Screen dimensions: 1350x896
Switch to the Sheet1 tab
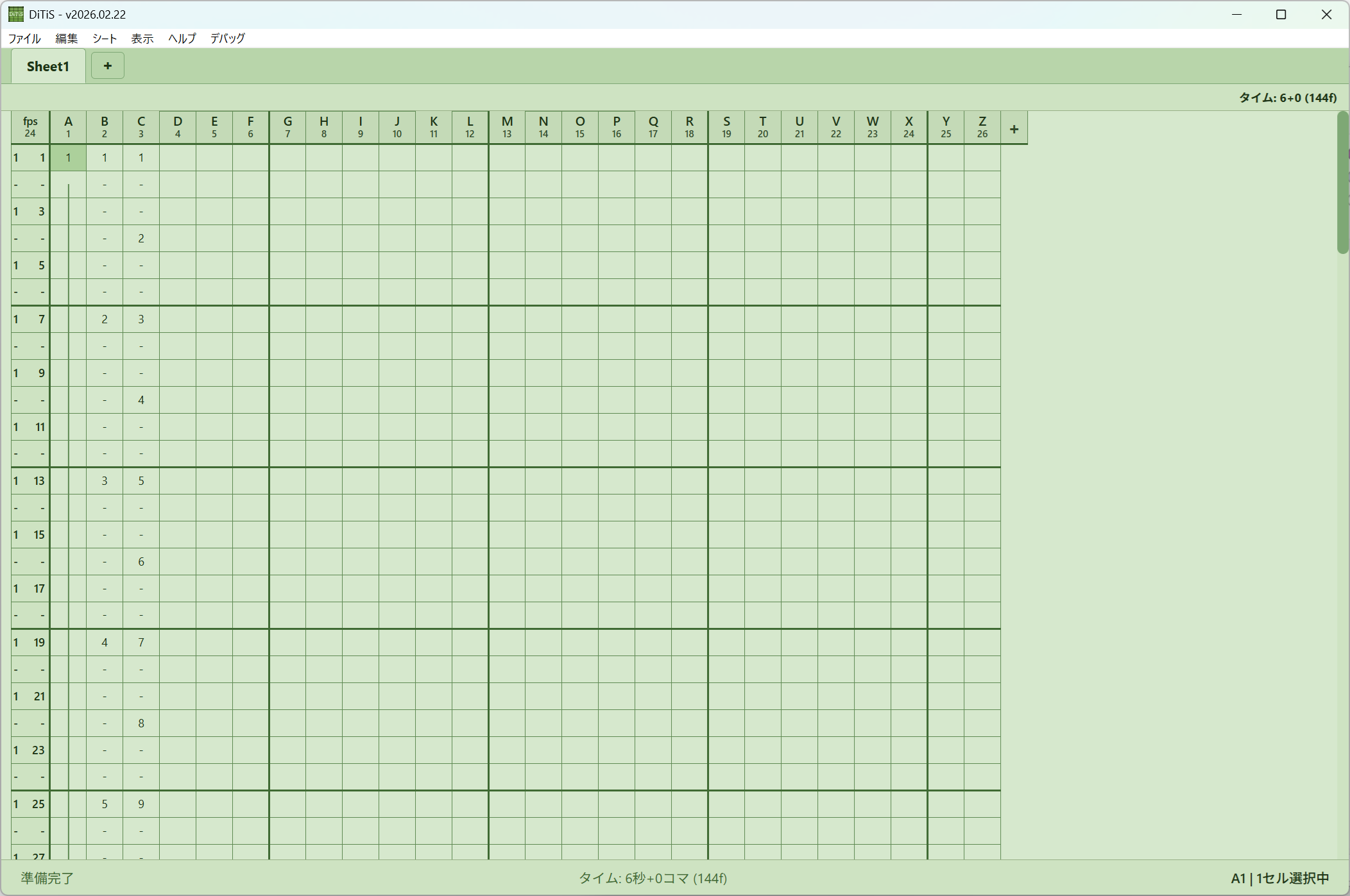(48, 67)
